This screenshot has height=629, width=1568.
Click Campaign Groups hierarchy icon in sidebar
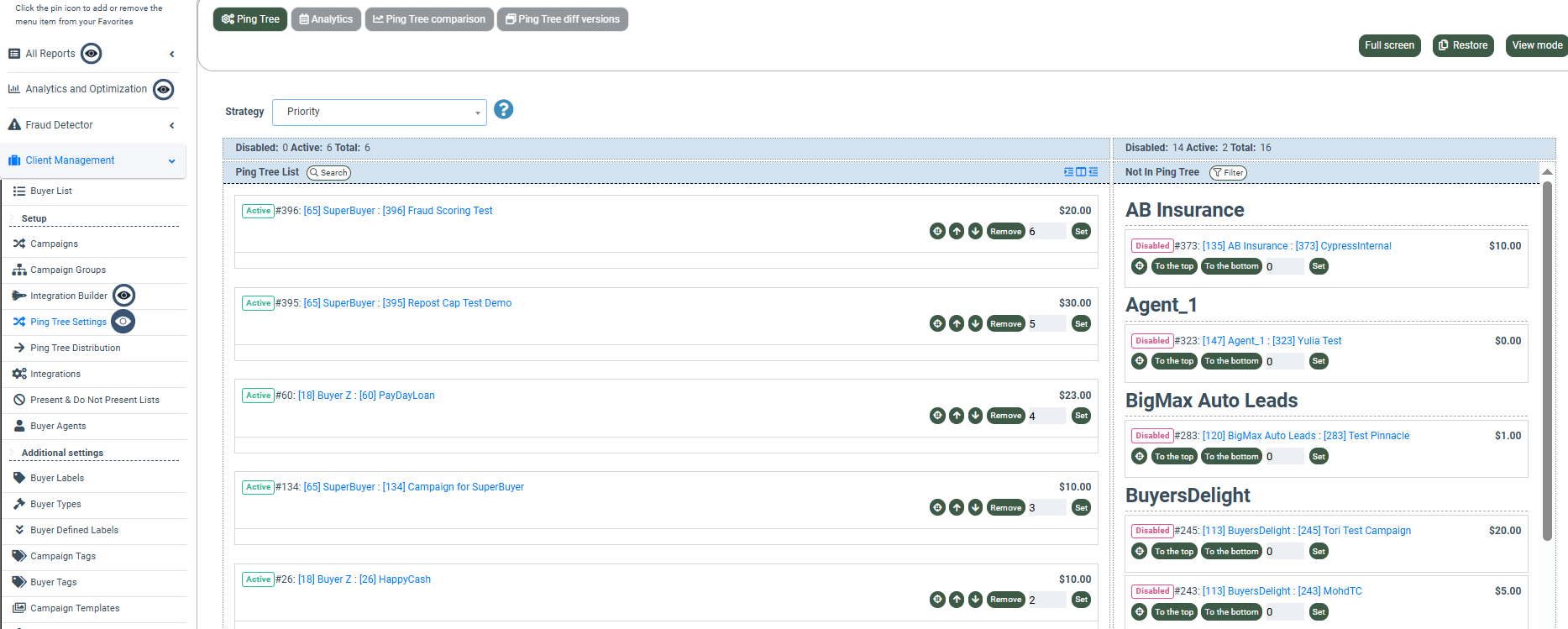(x=19, y=270)
